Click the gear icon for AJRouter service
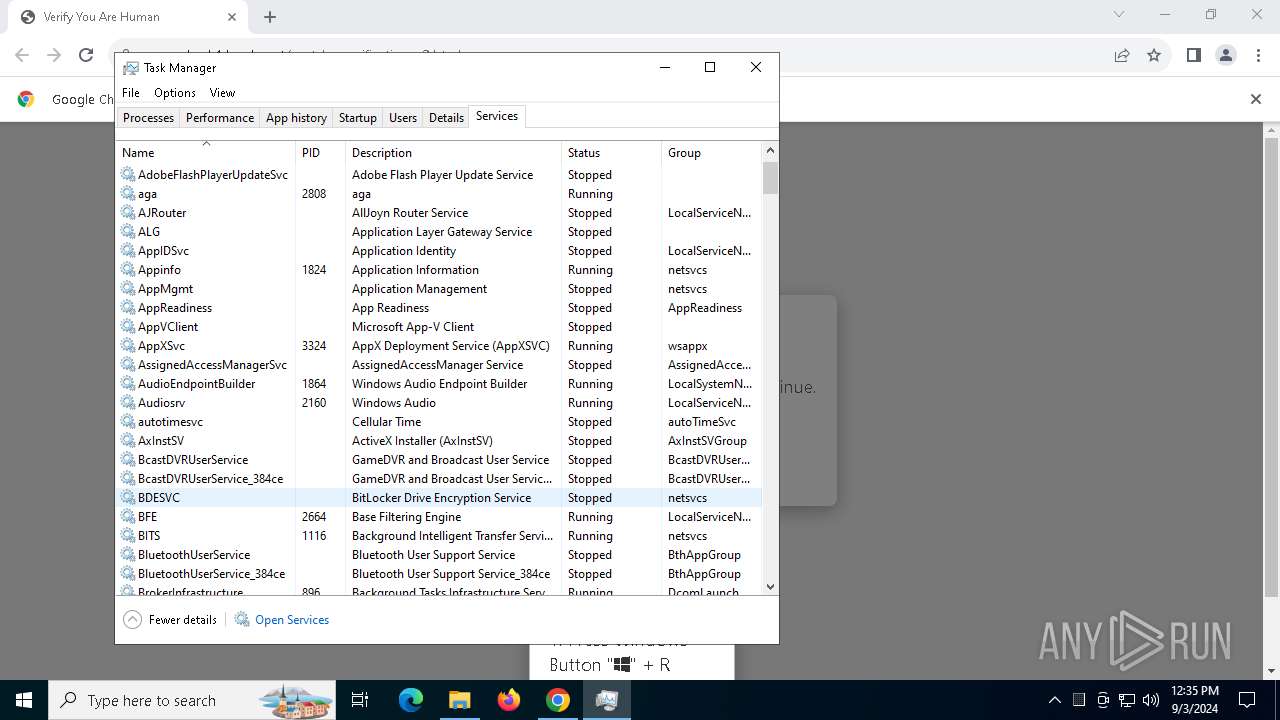 coord(128,212)
